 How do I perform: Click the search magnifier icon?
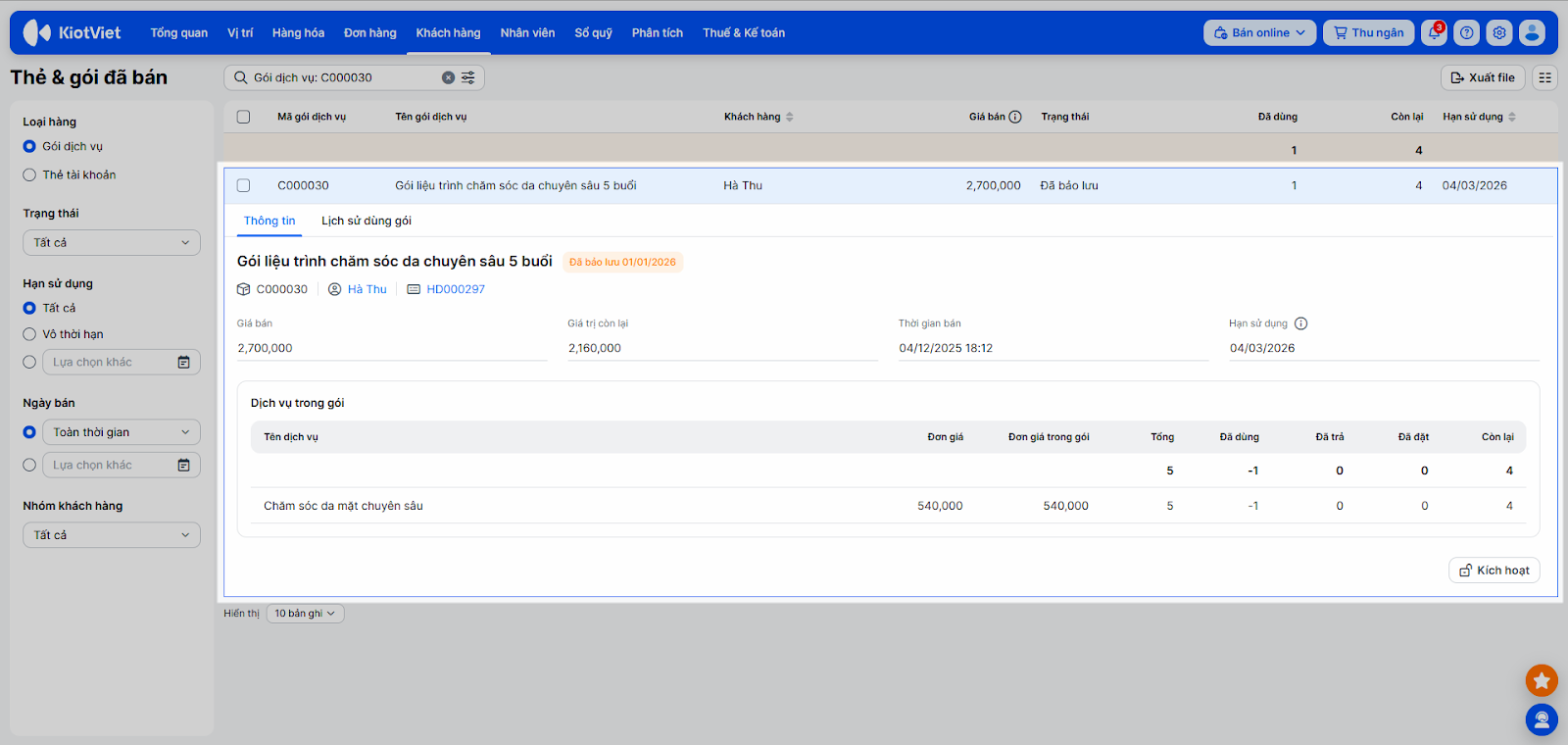pyautogui.click(x=240, y=77)
